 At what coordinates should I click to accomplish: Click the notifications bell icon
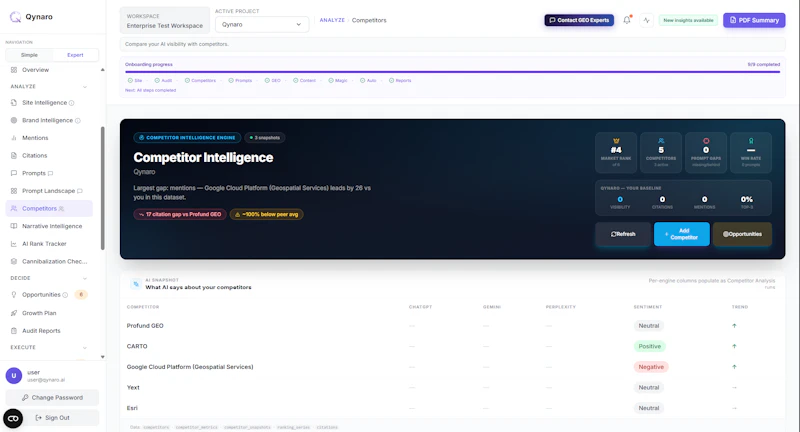tap(627, 20)
